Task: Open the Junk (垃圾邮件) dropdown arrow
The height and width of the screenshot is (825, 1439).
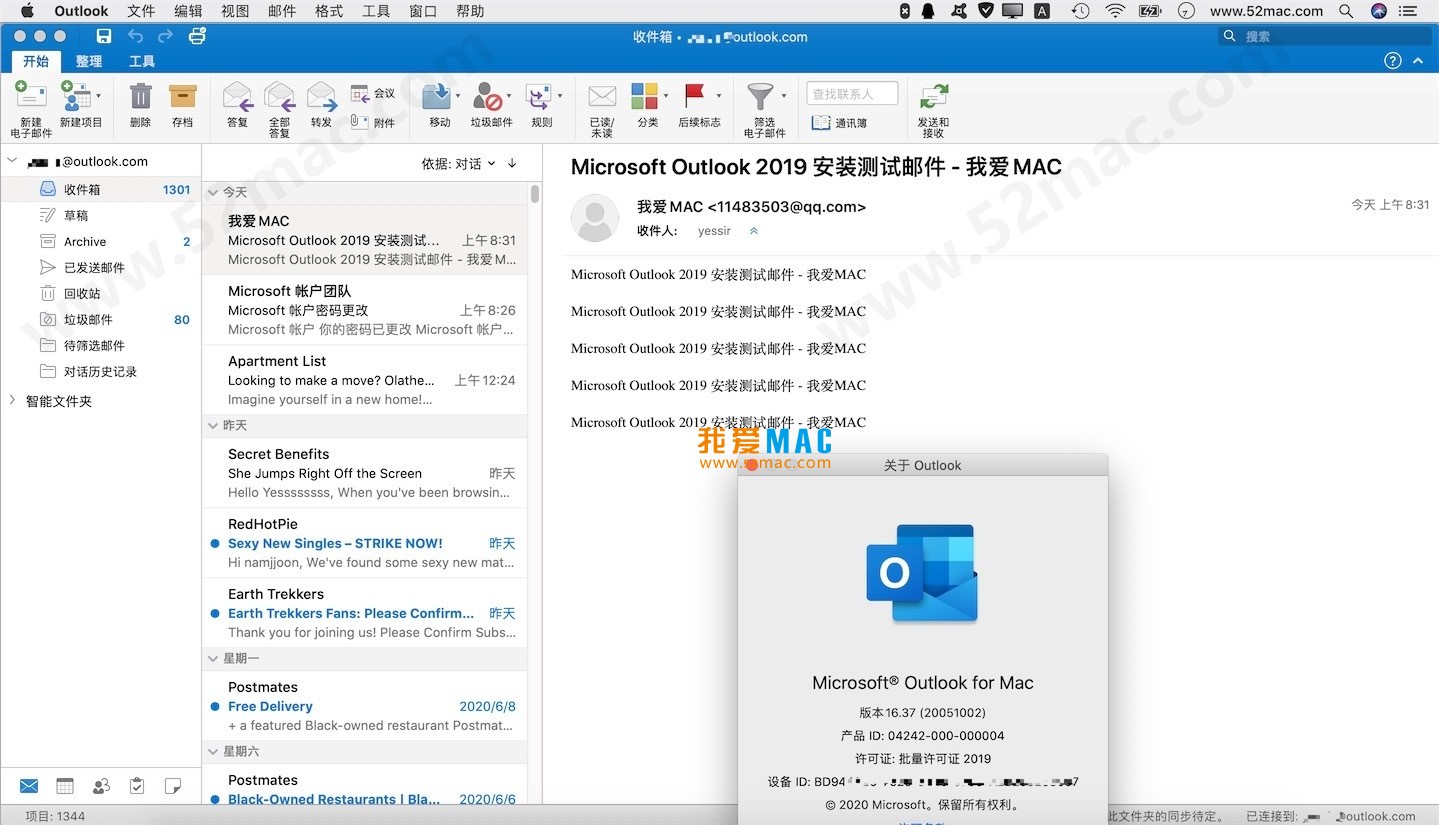Action: pyautogui.click(x=509, y=96)
